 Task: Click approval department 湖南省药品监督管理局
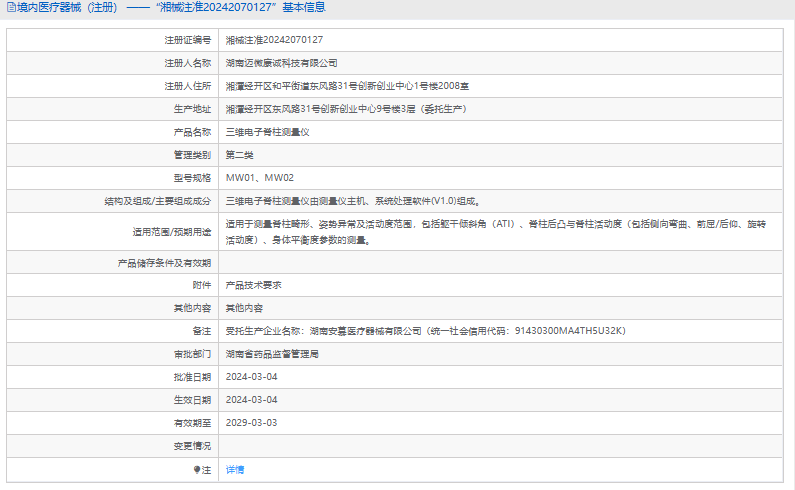[x=272, y=354]
